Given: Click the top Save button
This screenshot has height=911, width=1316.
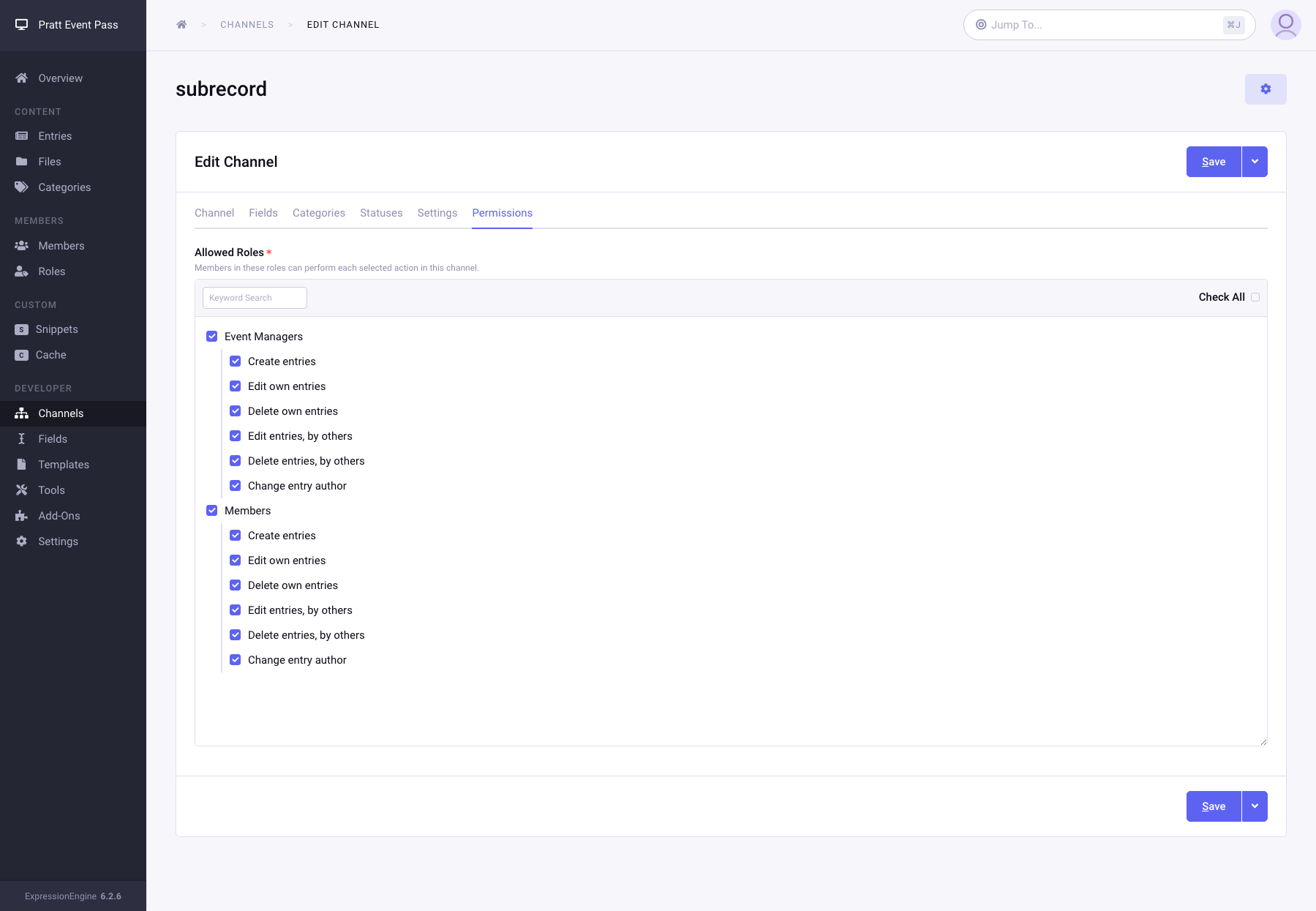Looking at the screenshot, I should (1213, 162).
